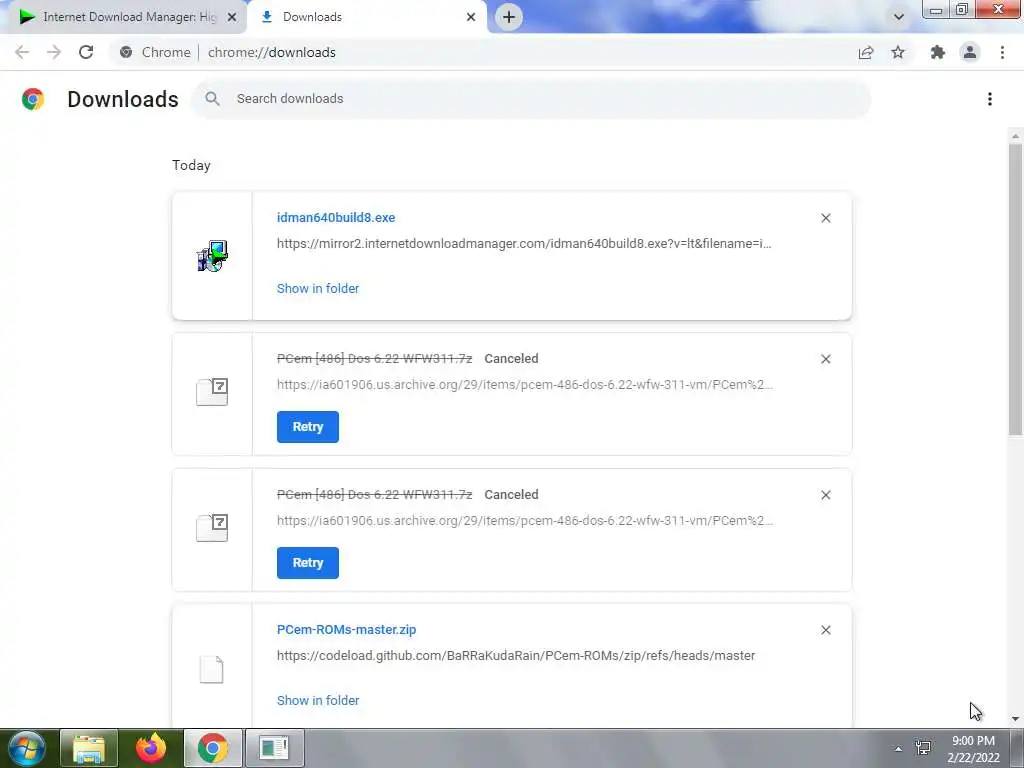The width and height of the screenshot is (1024, 768).
Task: Remove PCem-ROMs-master.zip from list
Action: click(x=825, y=630)
